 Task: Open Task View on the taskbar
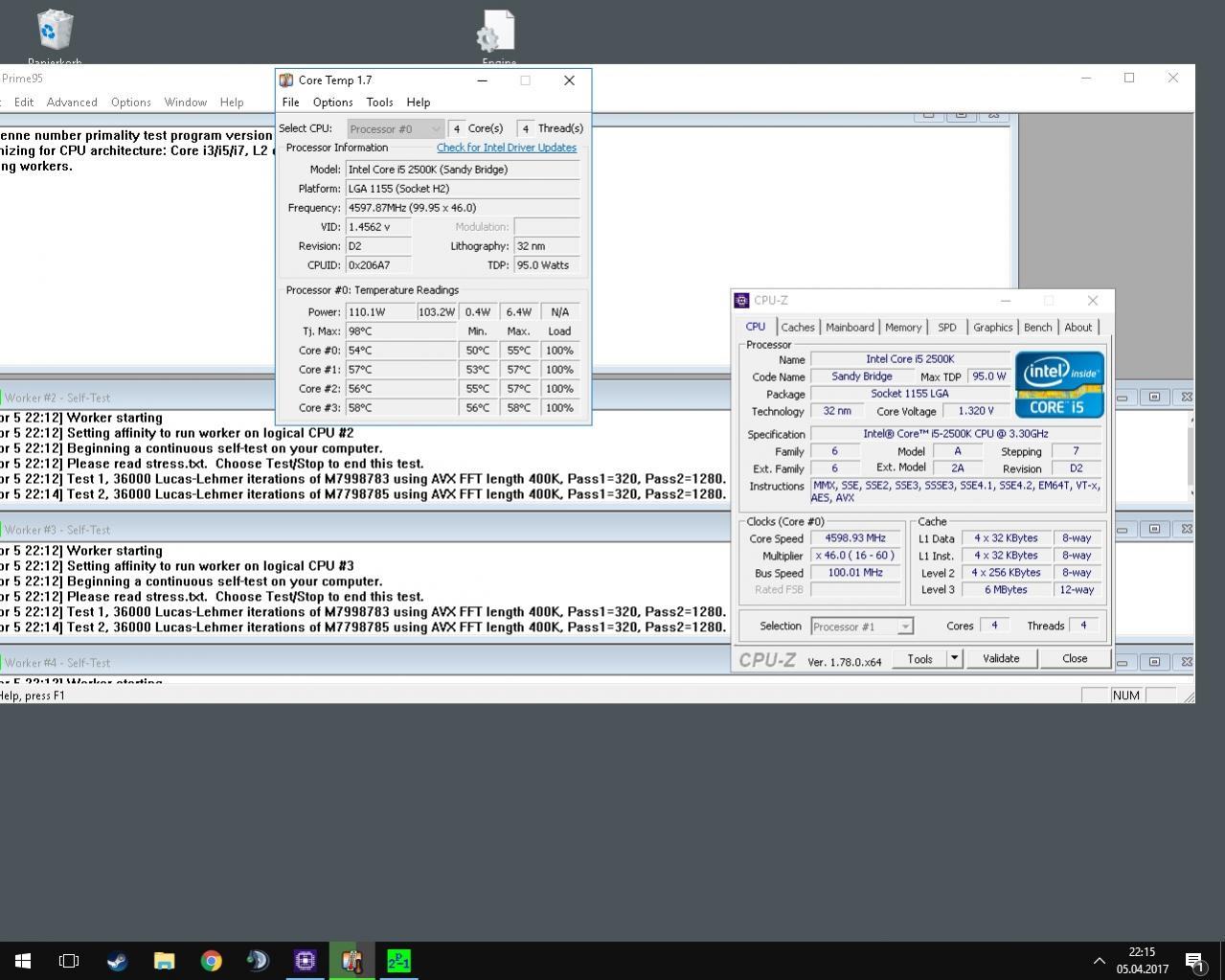(69, 960)
